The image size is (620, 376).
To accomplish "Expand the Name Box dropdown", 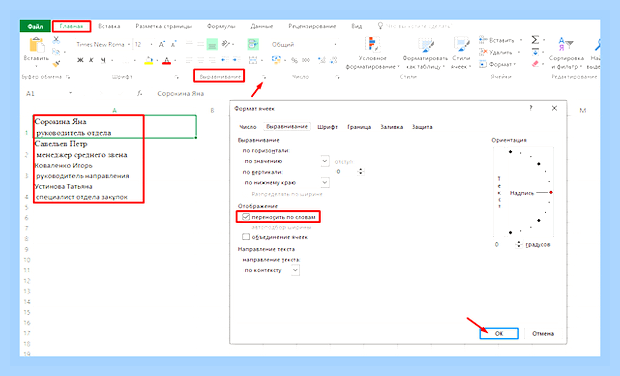I will click(70, 93).
